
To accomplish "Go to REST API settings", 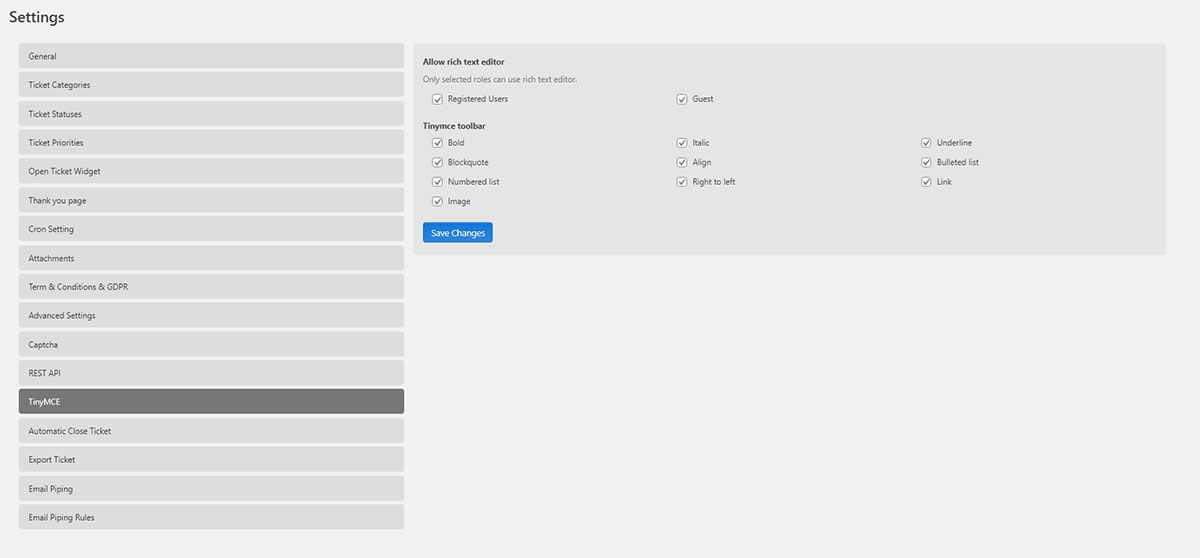I will click(x=211, y=373).
